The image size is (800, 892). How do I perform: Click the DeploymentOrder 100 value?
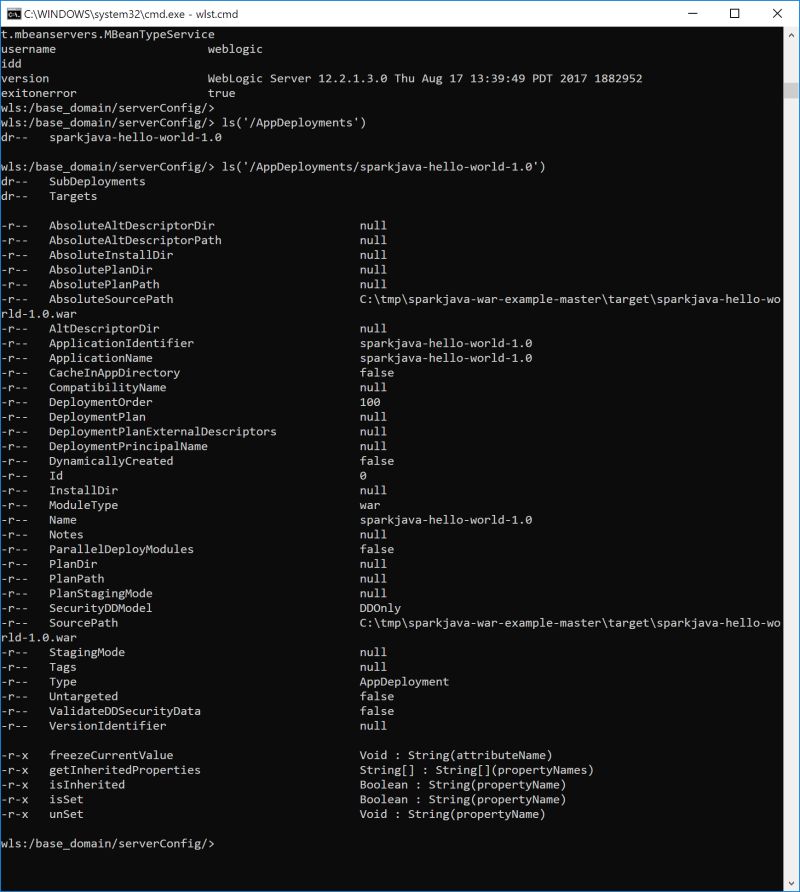point(370,402)
